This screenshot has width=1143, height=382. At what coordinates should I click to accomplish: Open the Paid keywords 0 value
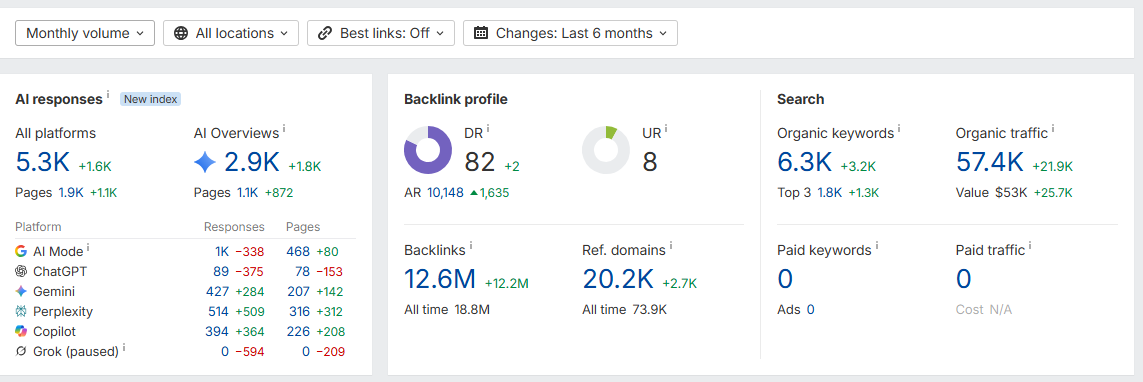785,278
